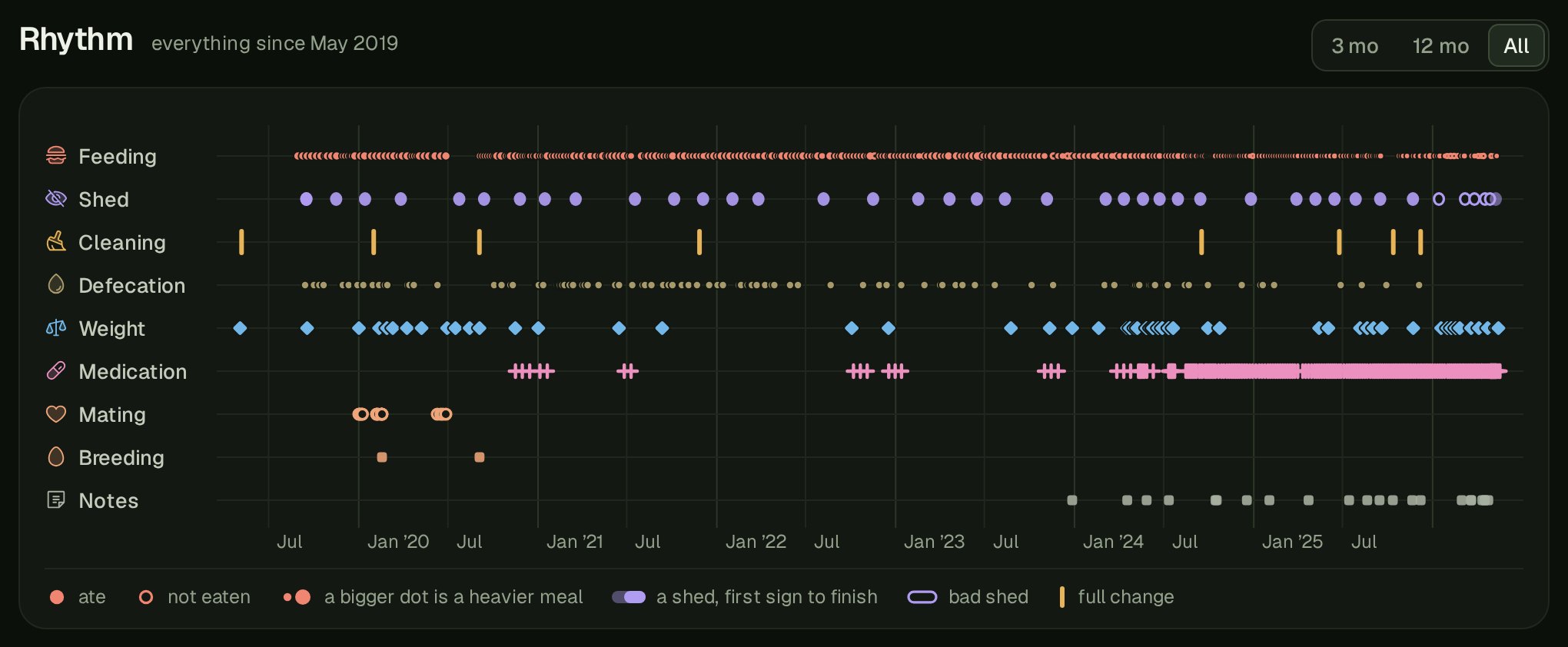The height and width of the screenshot is (647, 1568).
Task: Click the Defecation droplet icon
Action: point(56,285)
